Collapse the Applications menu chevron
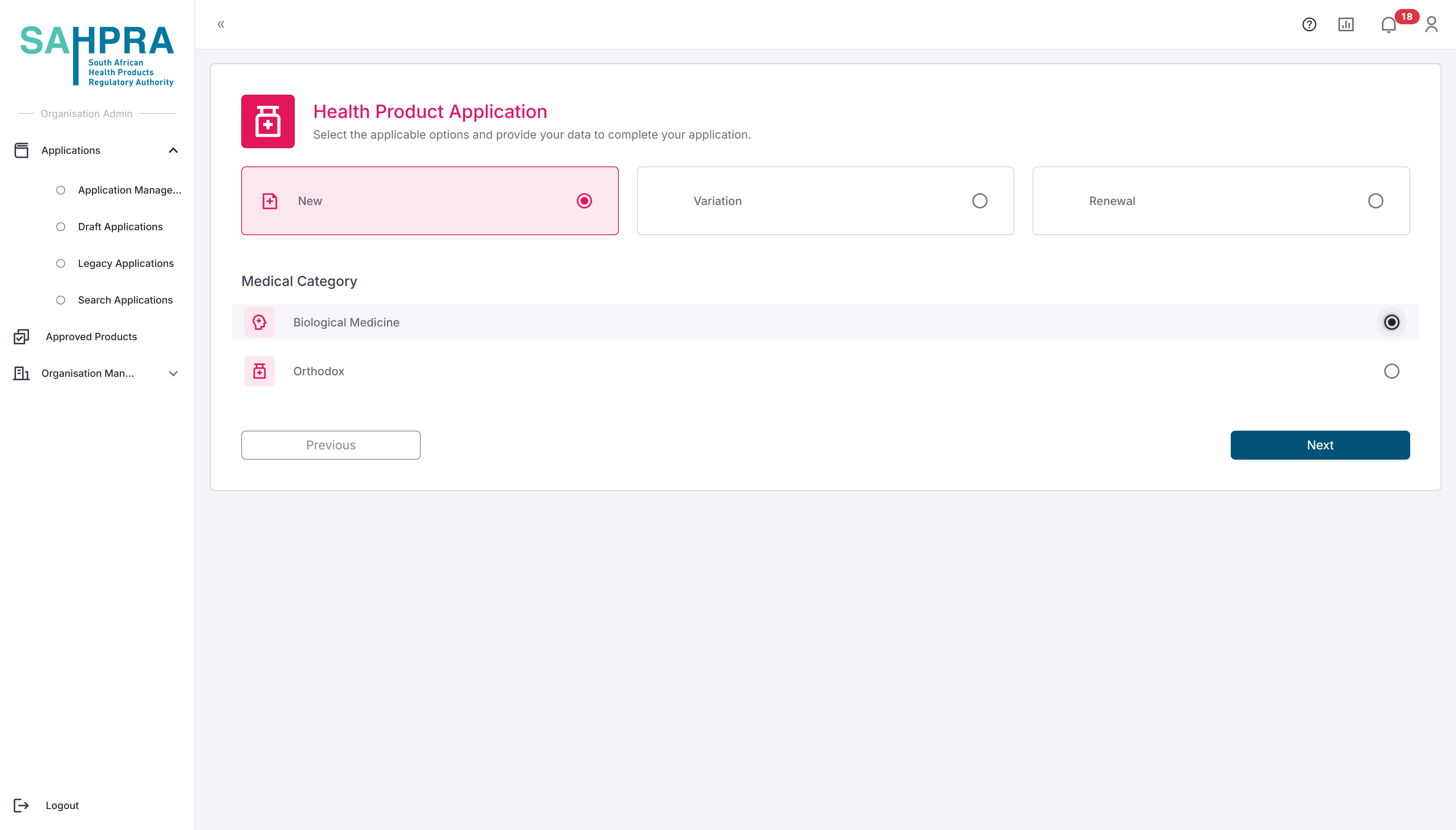 click(173, 150)
